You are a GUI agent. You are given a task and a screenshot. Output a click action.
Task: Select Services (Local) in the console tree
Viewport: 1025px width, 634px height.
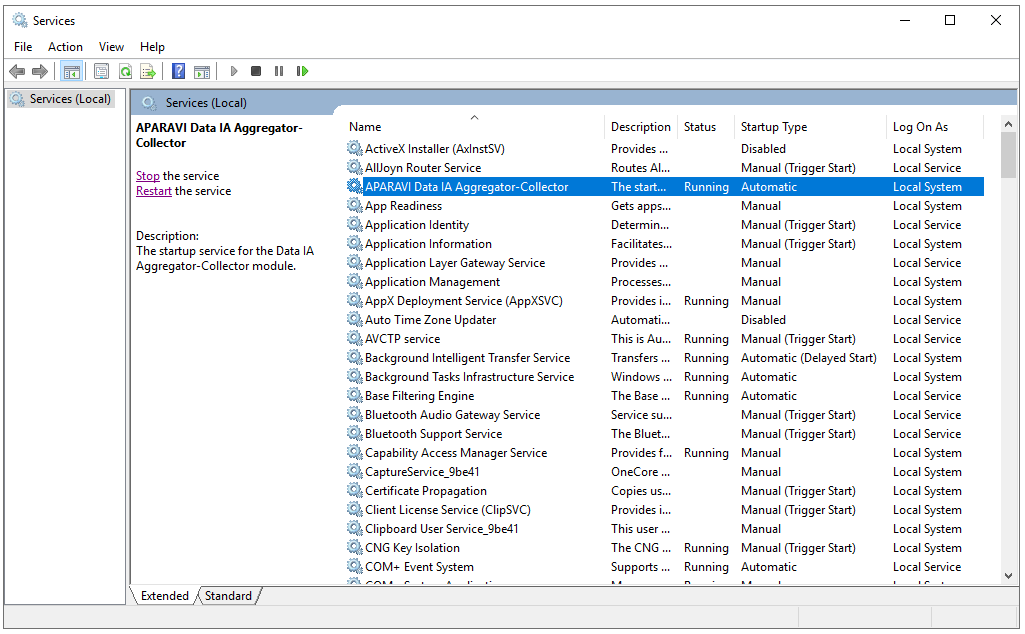pyautogui.click(x=69, y=99)
